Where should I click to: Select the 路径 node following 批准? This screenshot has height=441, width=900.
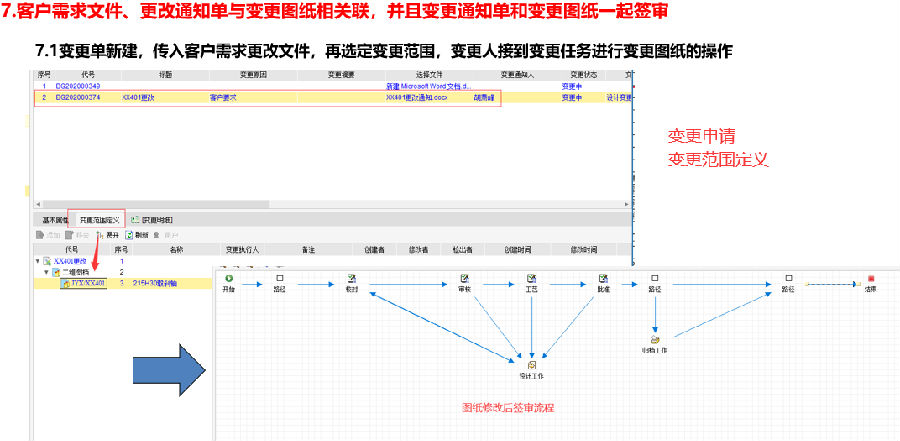pos(654,278)
